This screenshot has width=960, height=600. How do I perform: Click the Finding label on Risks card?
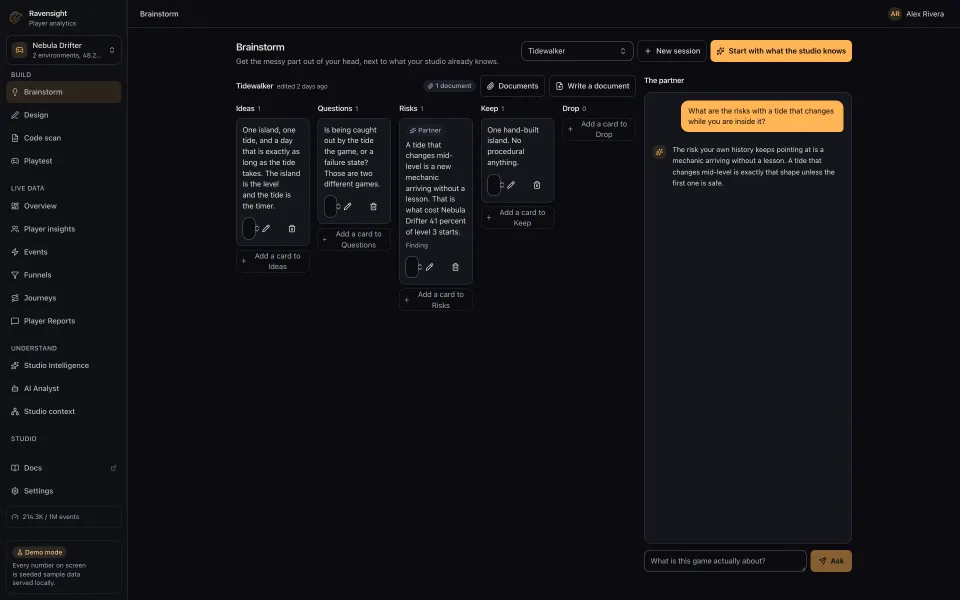click(416, 246)
